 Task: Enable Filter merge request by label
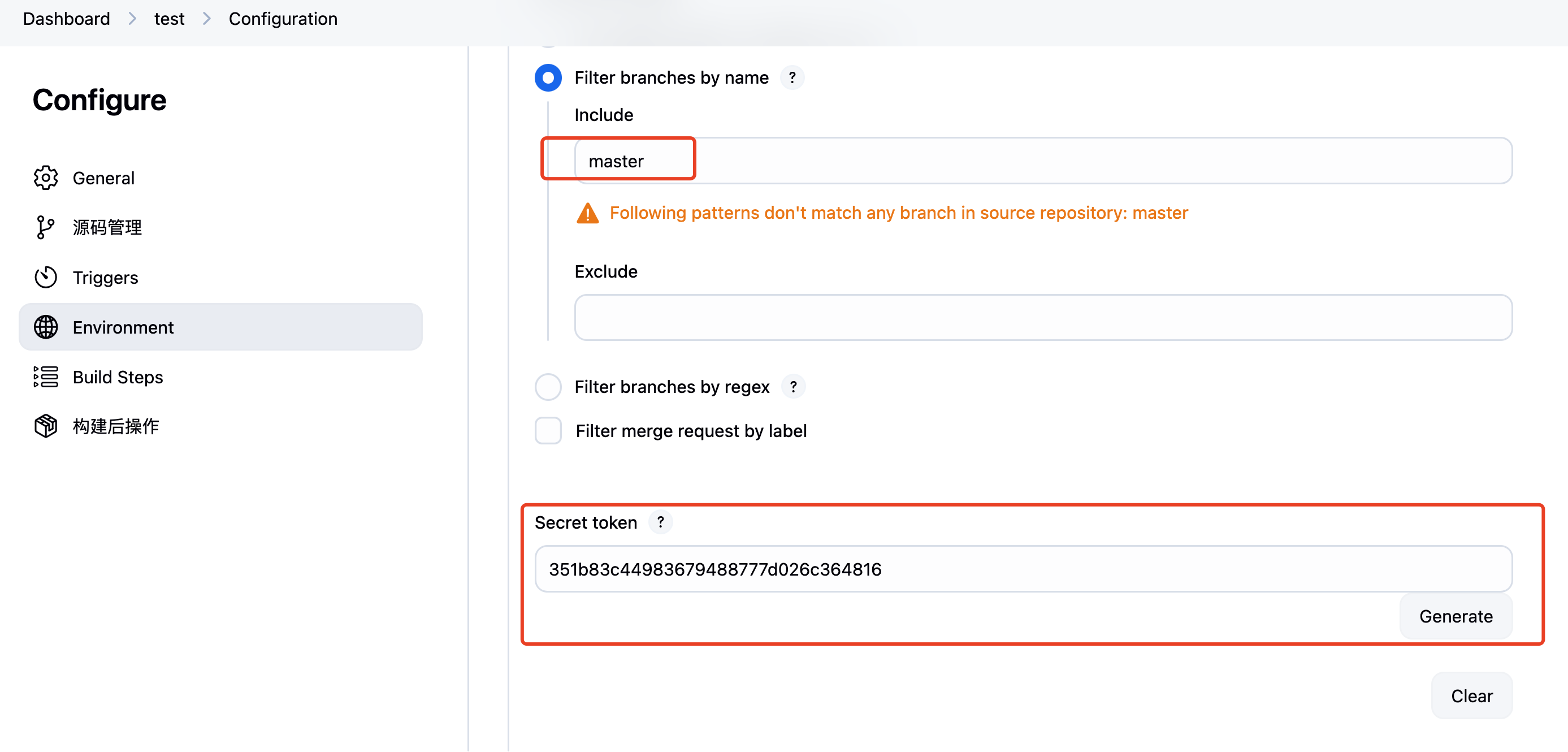pyautogui.click(x=548, y=430)
